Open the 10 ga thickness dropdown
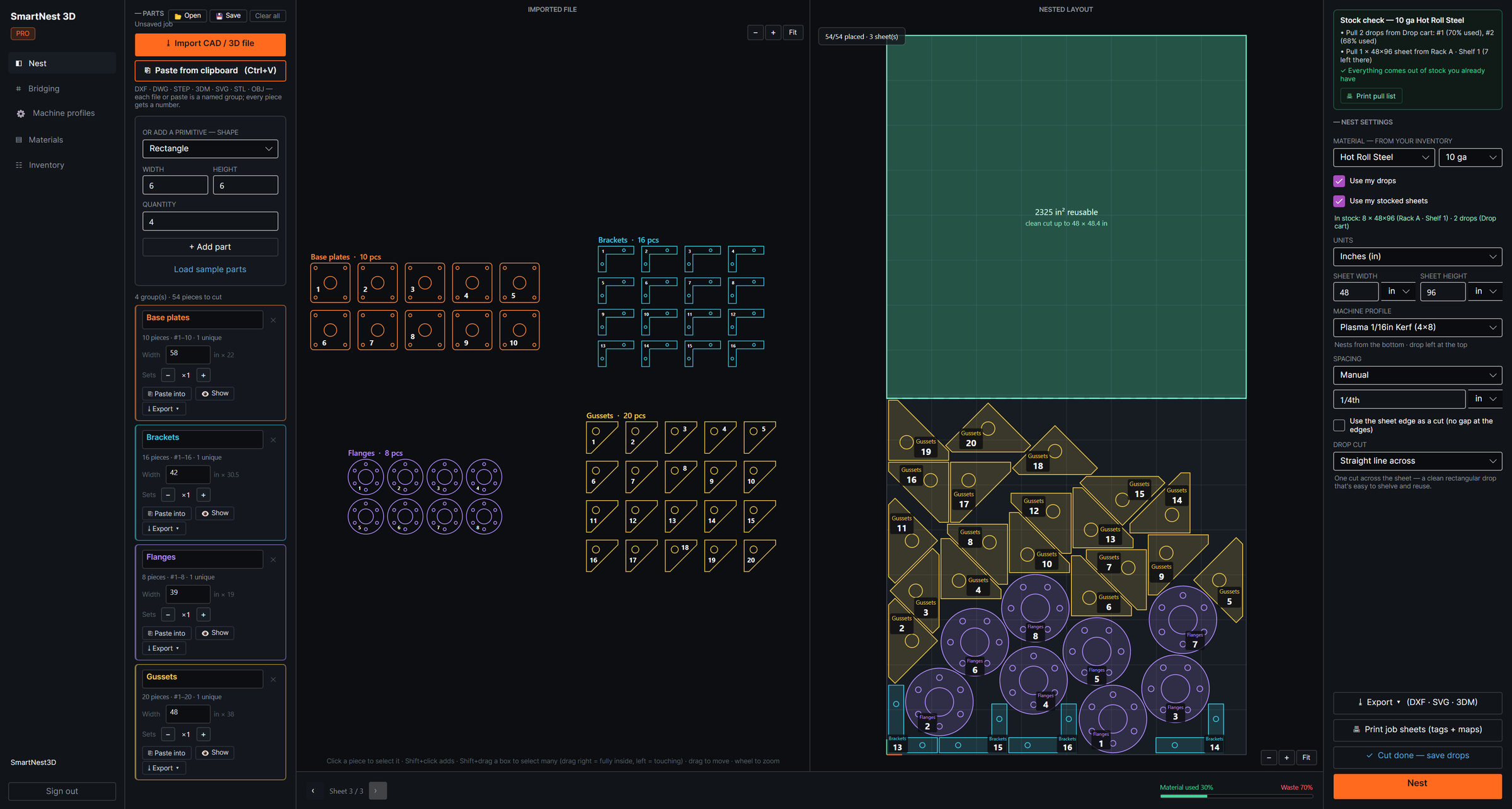1512x809 pixels. click(x=1470, y=158)
